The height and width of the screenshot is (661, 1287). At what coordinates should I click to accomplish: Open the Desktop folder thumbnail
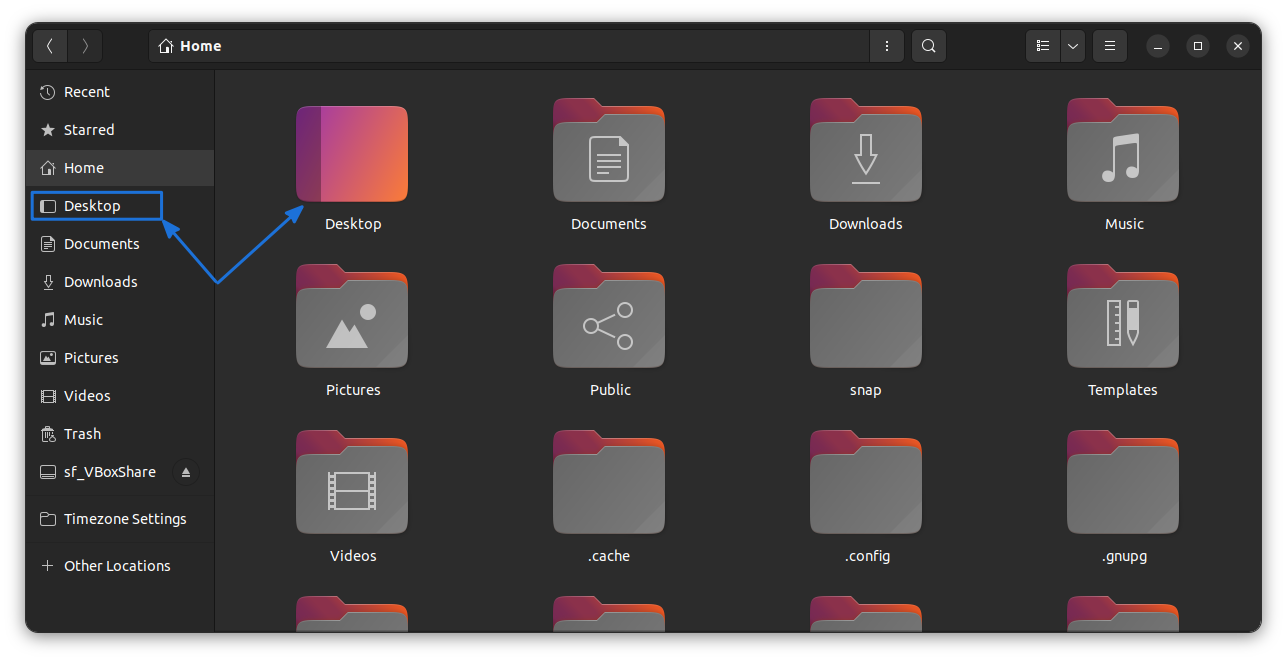coord(352,153)
